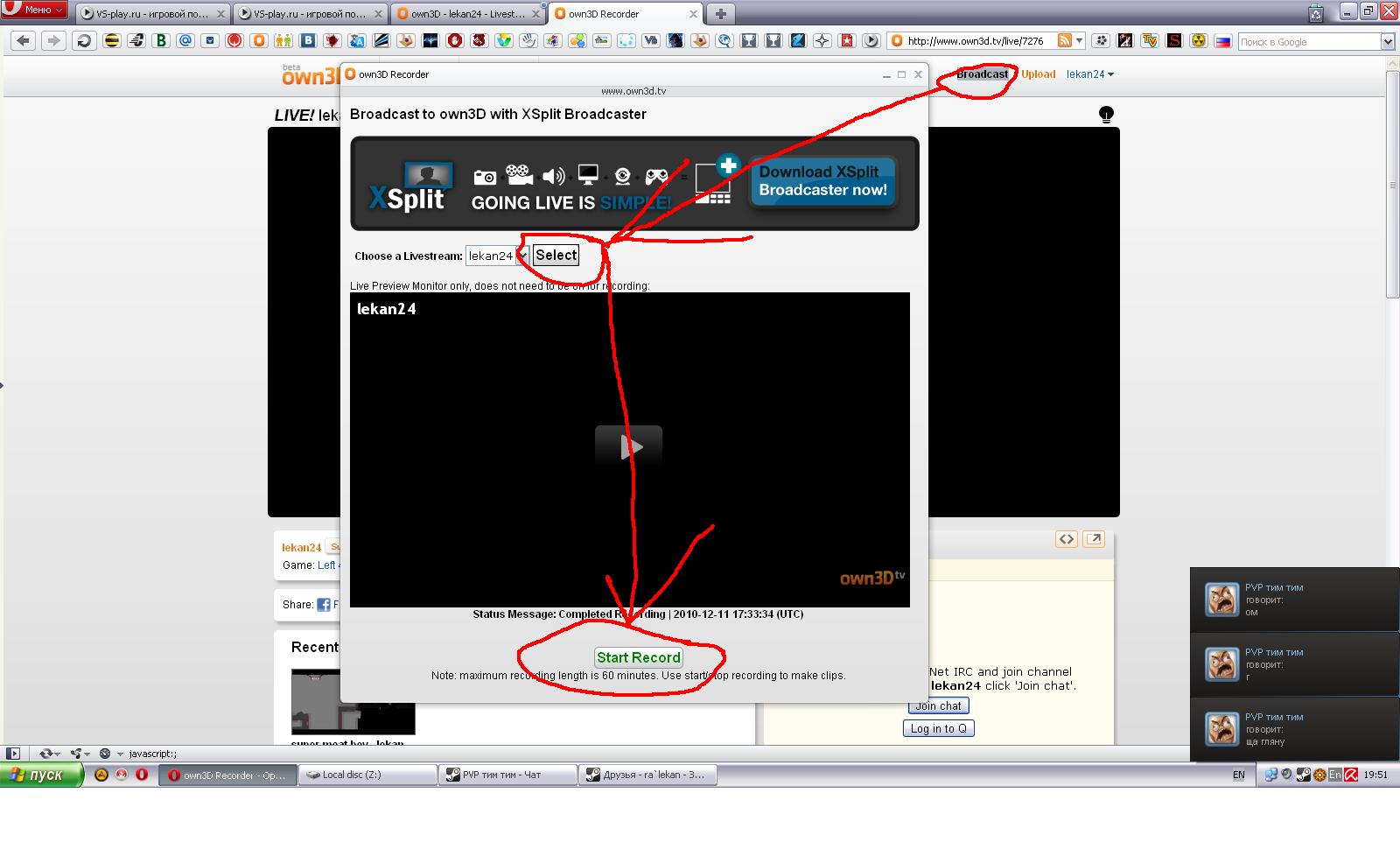Click the embed code icon above chat
The height and width of the screenshot is (856, 1400).
(1066, 539)
